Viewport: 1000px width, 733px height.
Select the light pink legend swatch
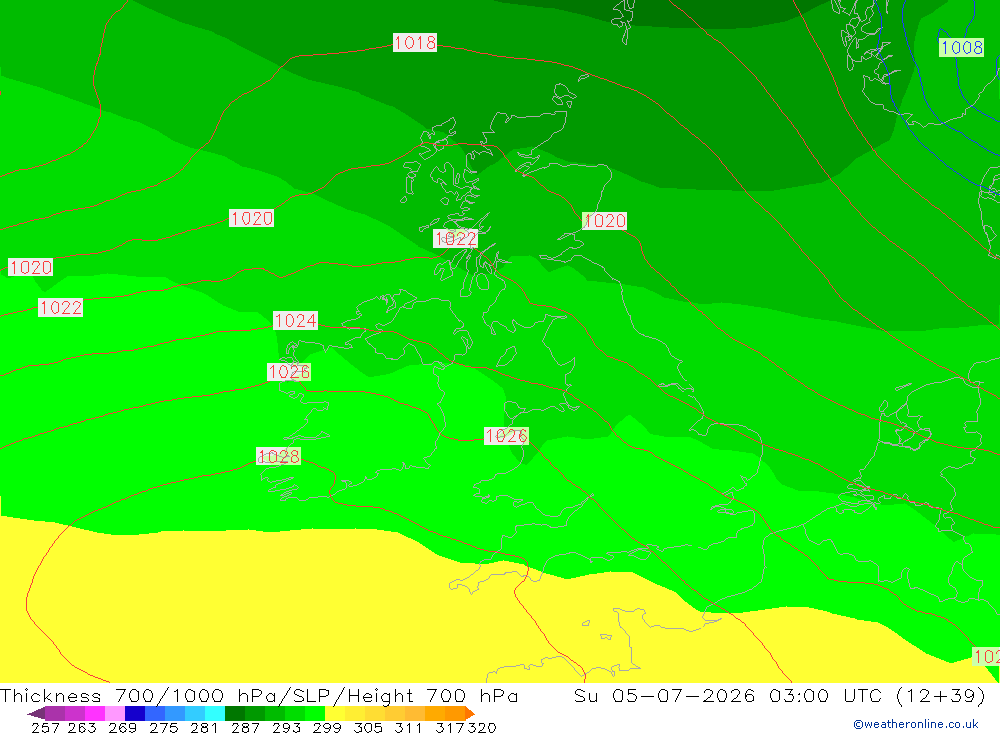pyautogui.click(x=115, y=713)
